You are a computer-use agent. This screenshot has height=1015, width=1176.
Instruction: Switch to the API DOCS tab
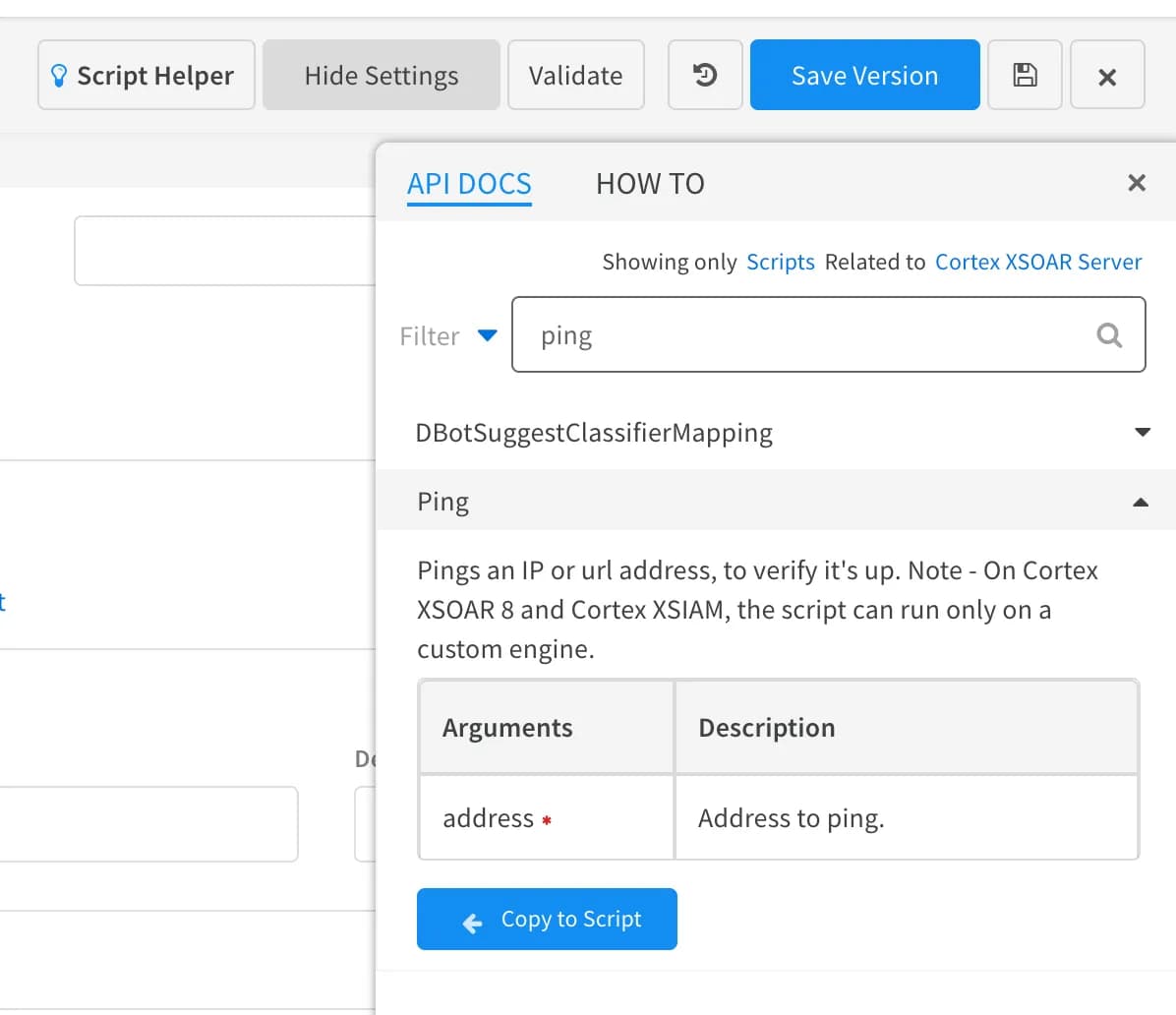coord(469,184)
